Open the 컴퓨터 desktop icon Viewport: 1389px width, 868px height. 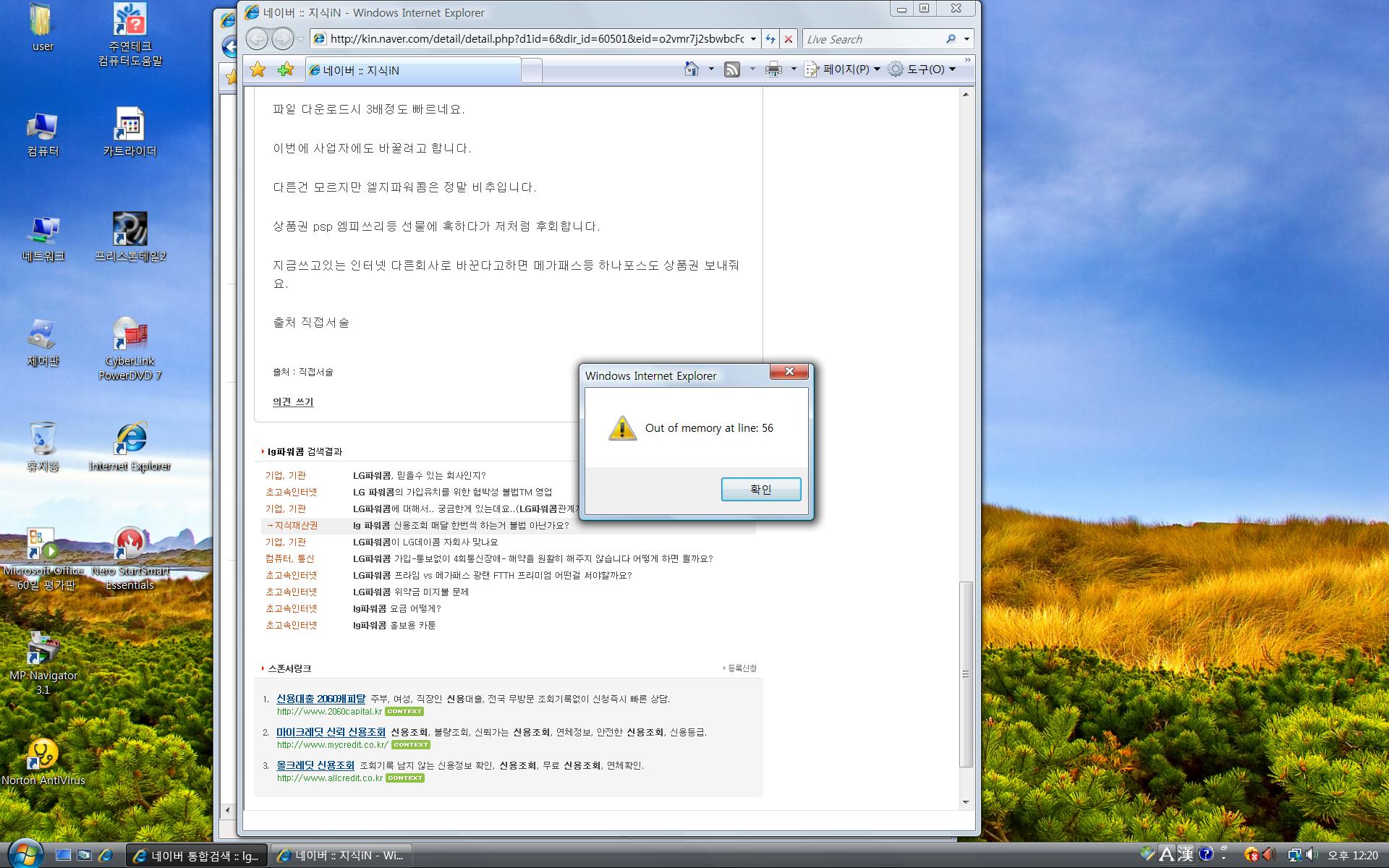(x=43, y=135)
